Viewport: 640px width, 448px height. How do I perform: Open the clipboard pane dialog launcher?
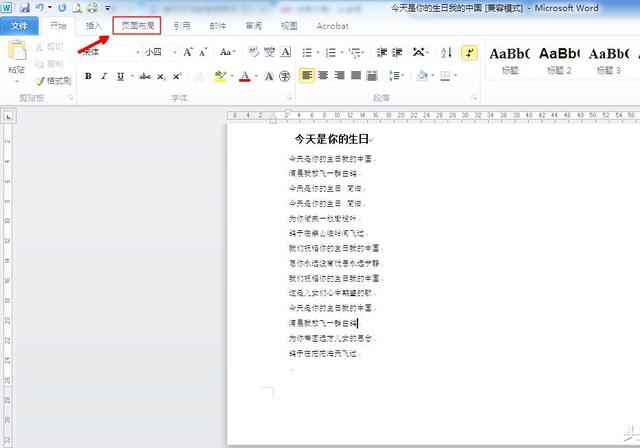(71, 98)
